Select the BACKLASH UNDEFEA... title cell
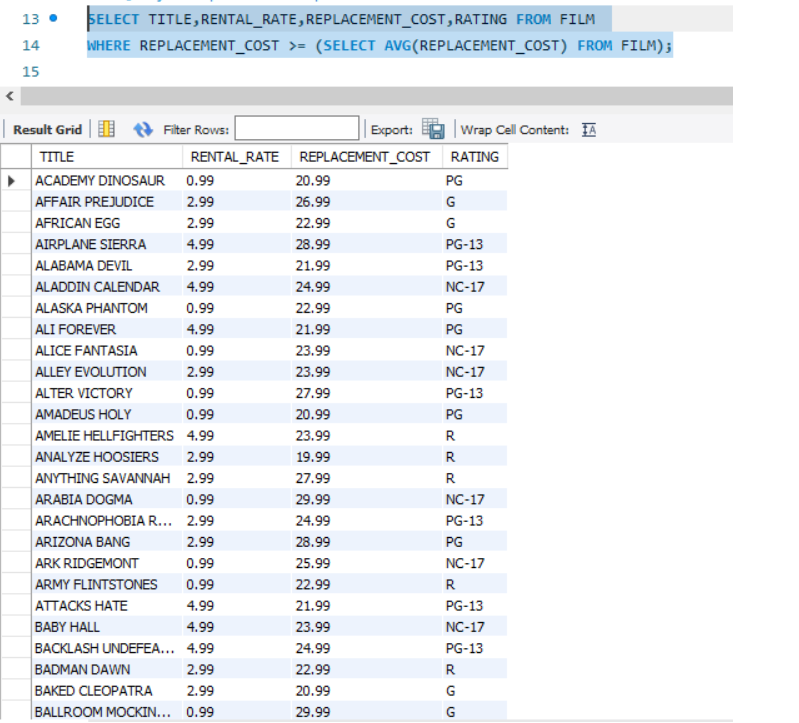This screenshot has width=799, height=723. tap(107, 648)
